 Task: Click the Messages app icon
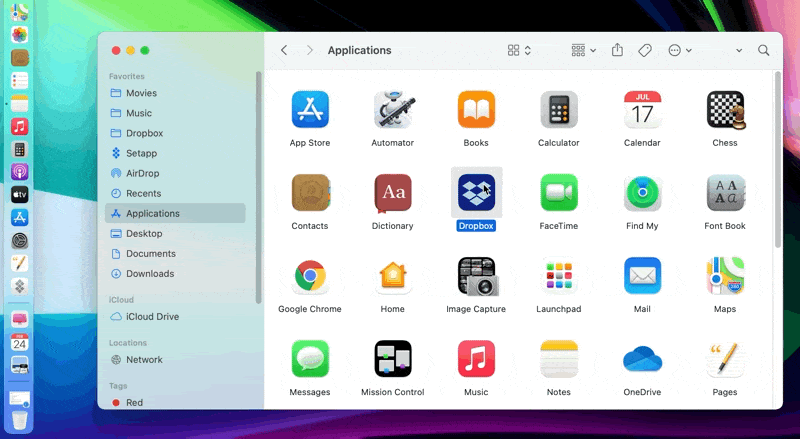310,359
